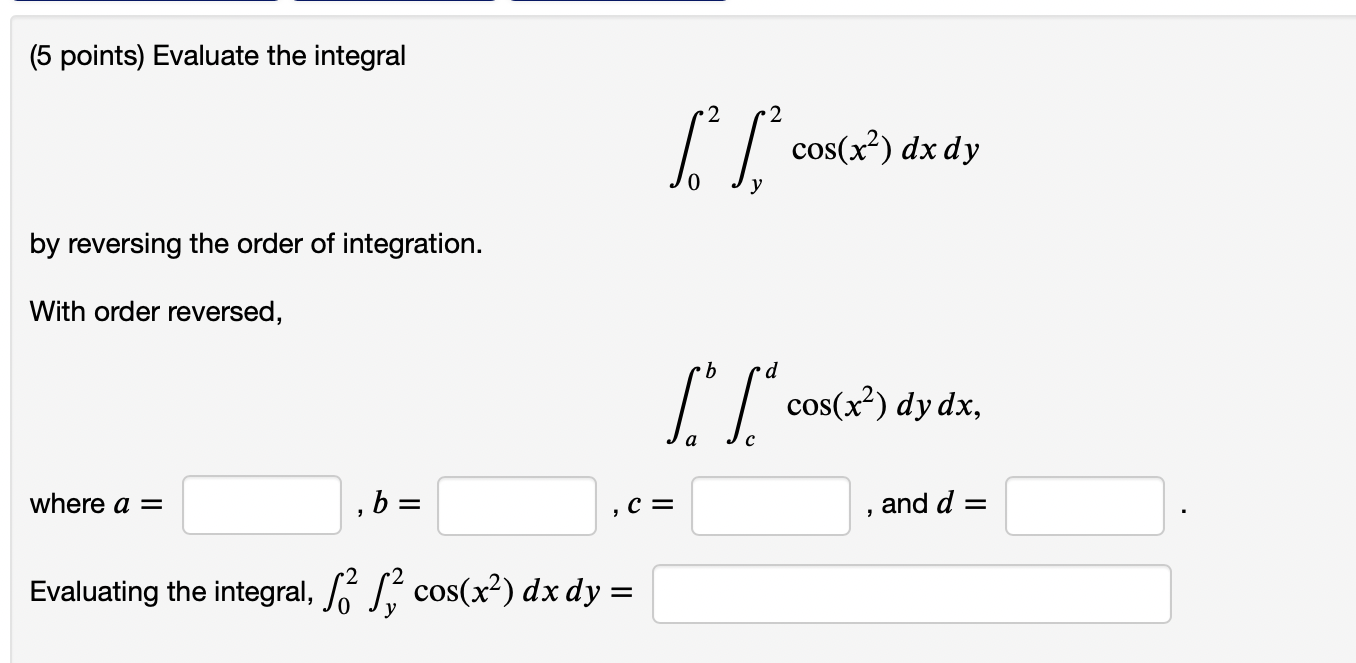The height and width of the screenshot is (663, 1356).
Task: Click 'by reversing the order of integration'
Action: click(x=255, y=244)
